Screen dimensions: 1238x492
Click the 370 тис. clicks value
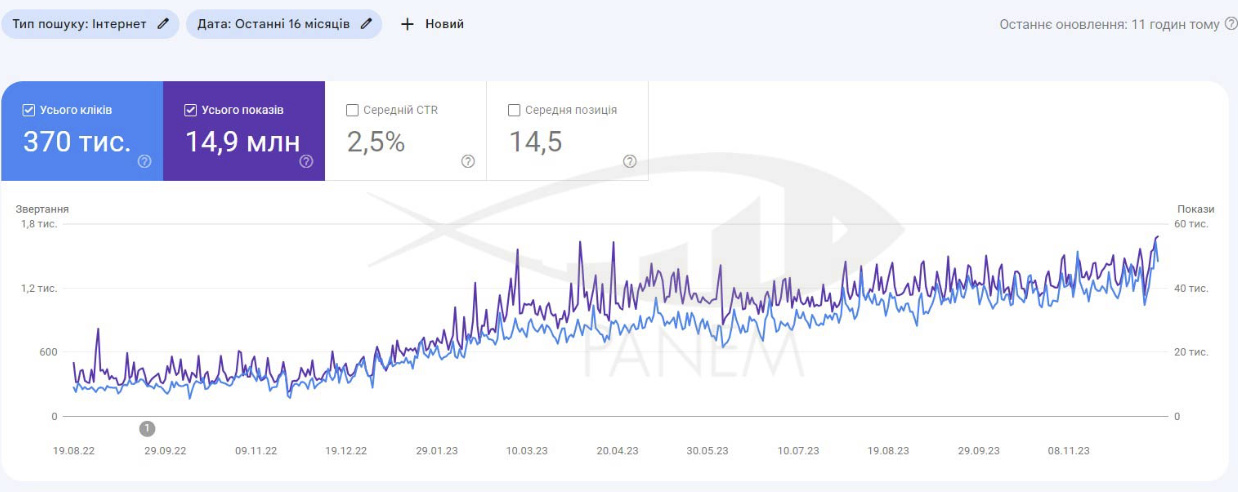tap(77, 142)
